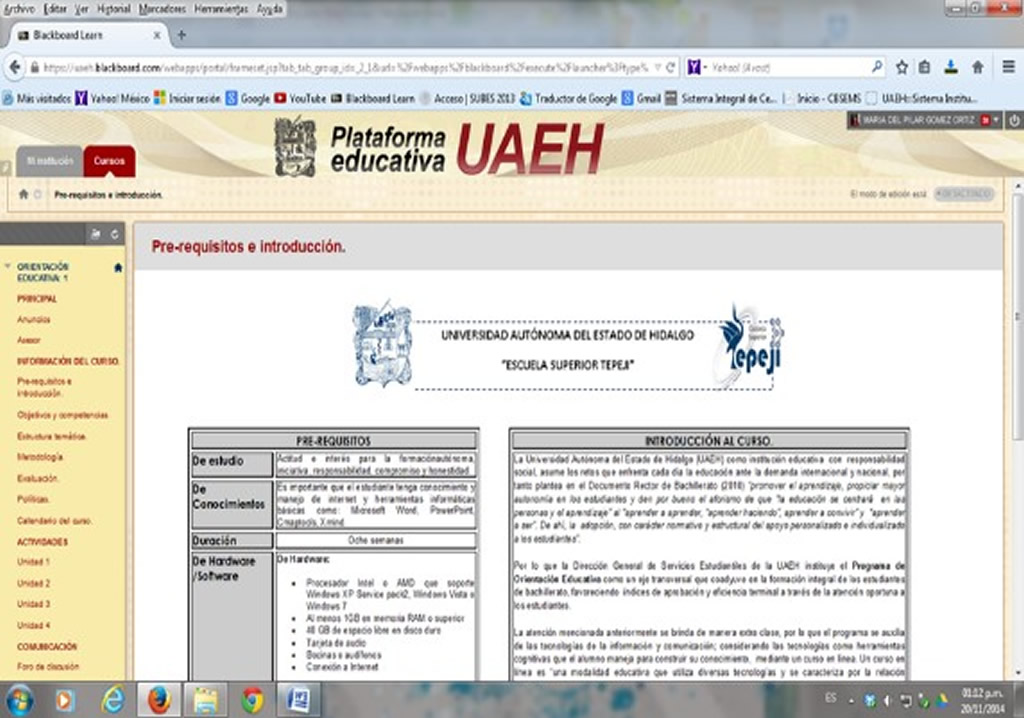Toggle the edit mode switch showing DESACTIVADO
This screenshot has width=1024, height=718.
[964, 194]
